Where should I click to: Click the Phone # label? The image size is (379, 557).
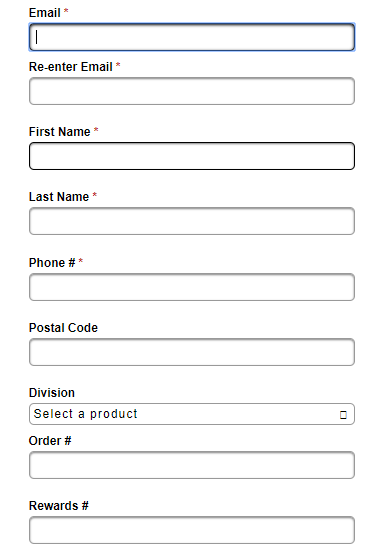click(52, 263)
